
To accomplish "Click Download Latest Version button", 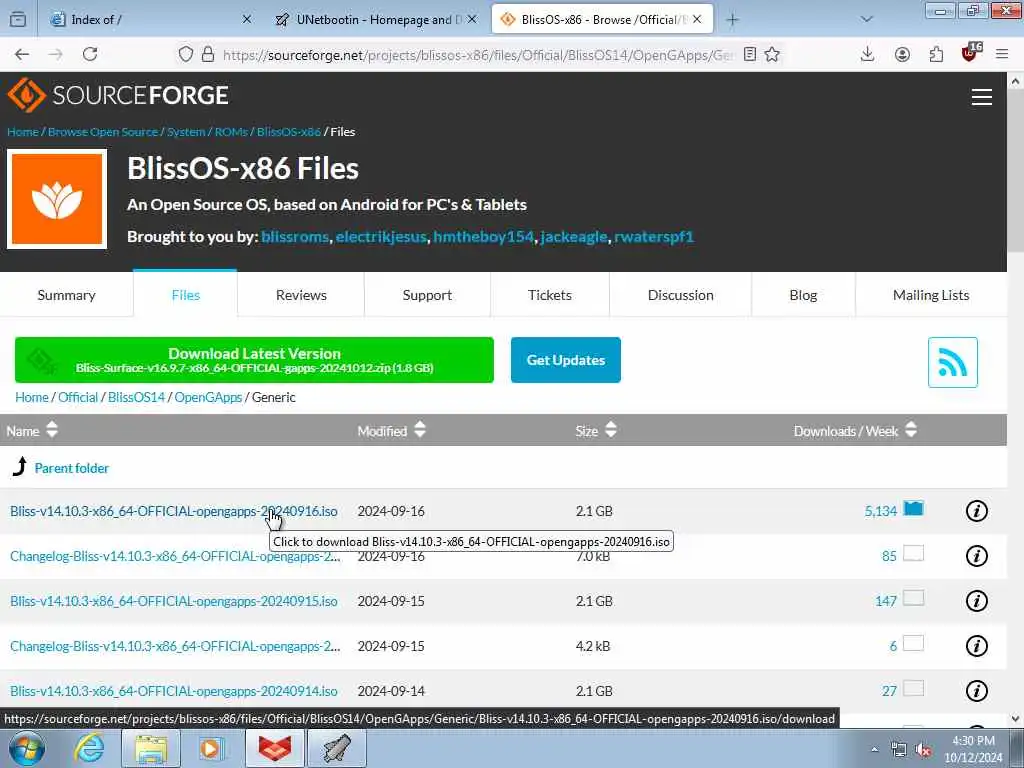I will pyautogui.click(x=254, y=360).
